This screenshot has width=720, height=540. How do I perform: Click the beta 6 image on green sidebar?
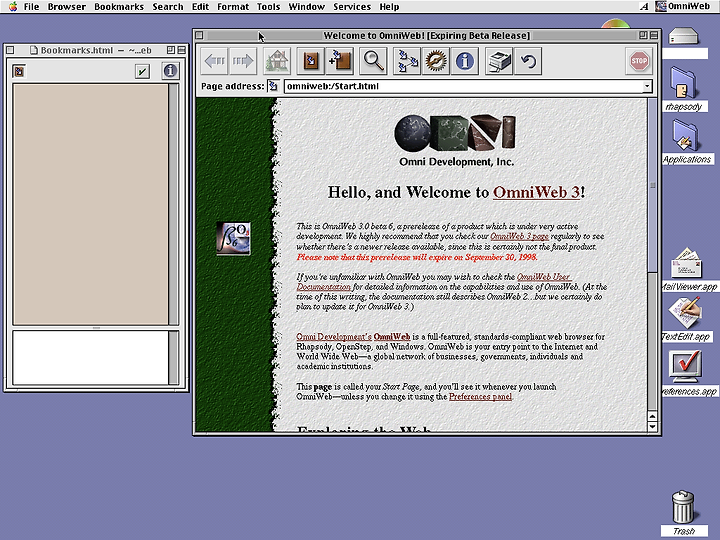233,238
